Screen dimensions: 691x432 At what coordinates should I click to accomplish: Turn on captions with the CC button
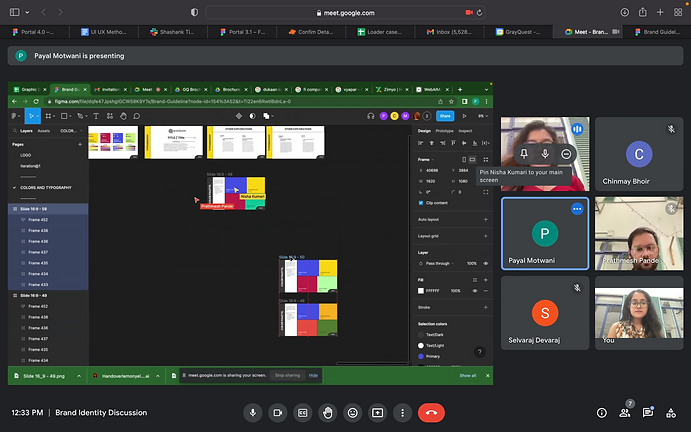click(303, 413)
